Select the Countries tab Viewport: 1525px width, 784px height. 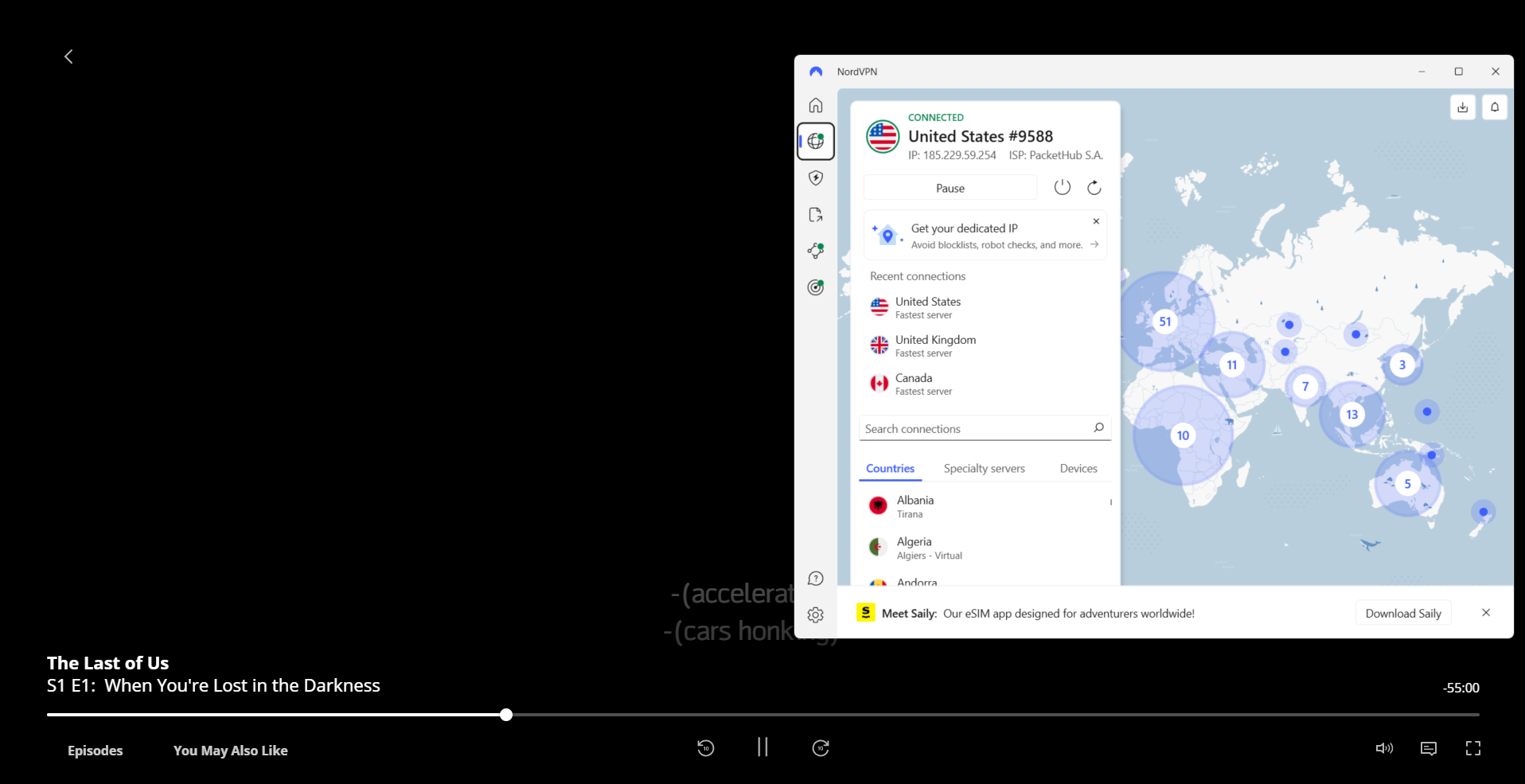point(890,469)
